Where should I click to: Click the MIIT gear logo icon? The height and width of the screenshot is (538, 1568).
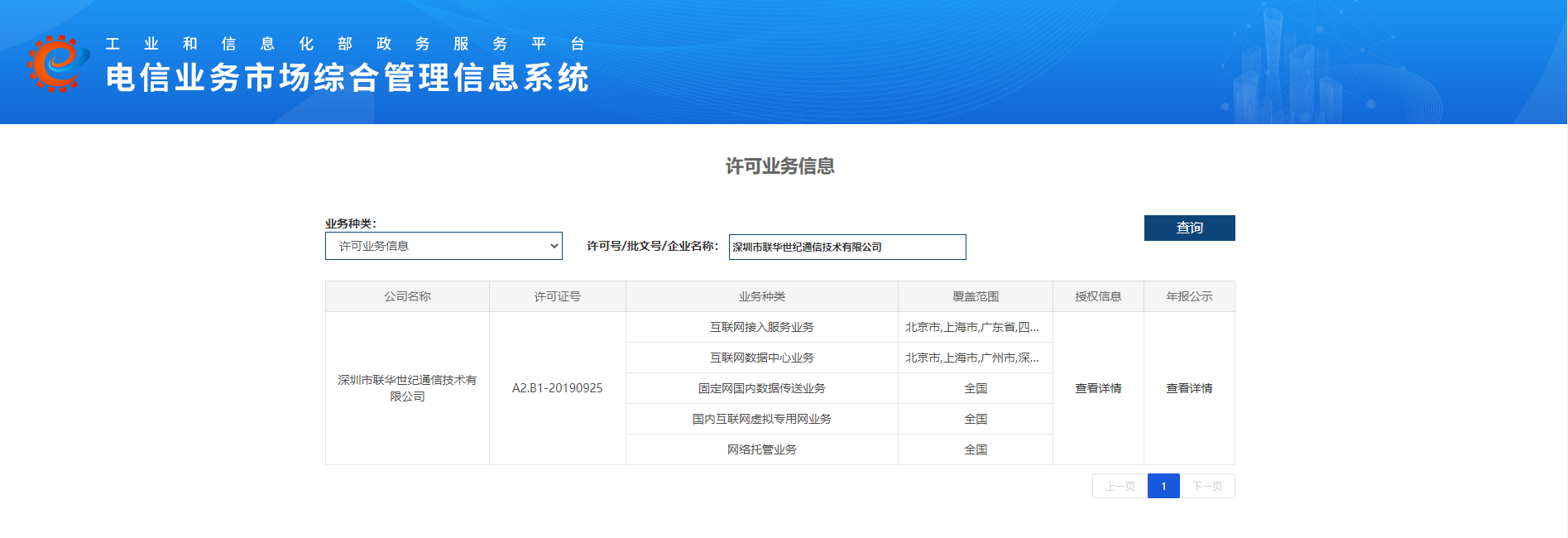point(58,63)
